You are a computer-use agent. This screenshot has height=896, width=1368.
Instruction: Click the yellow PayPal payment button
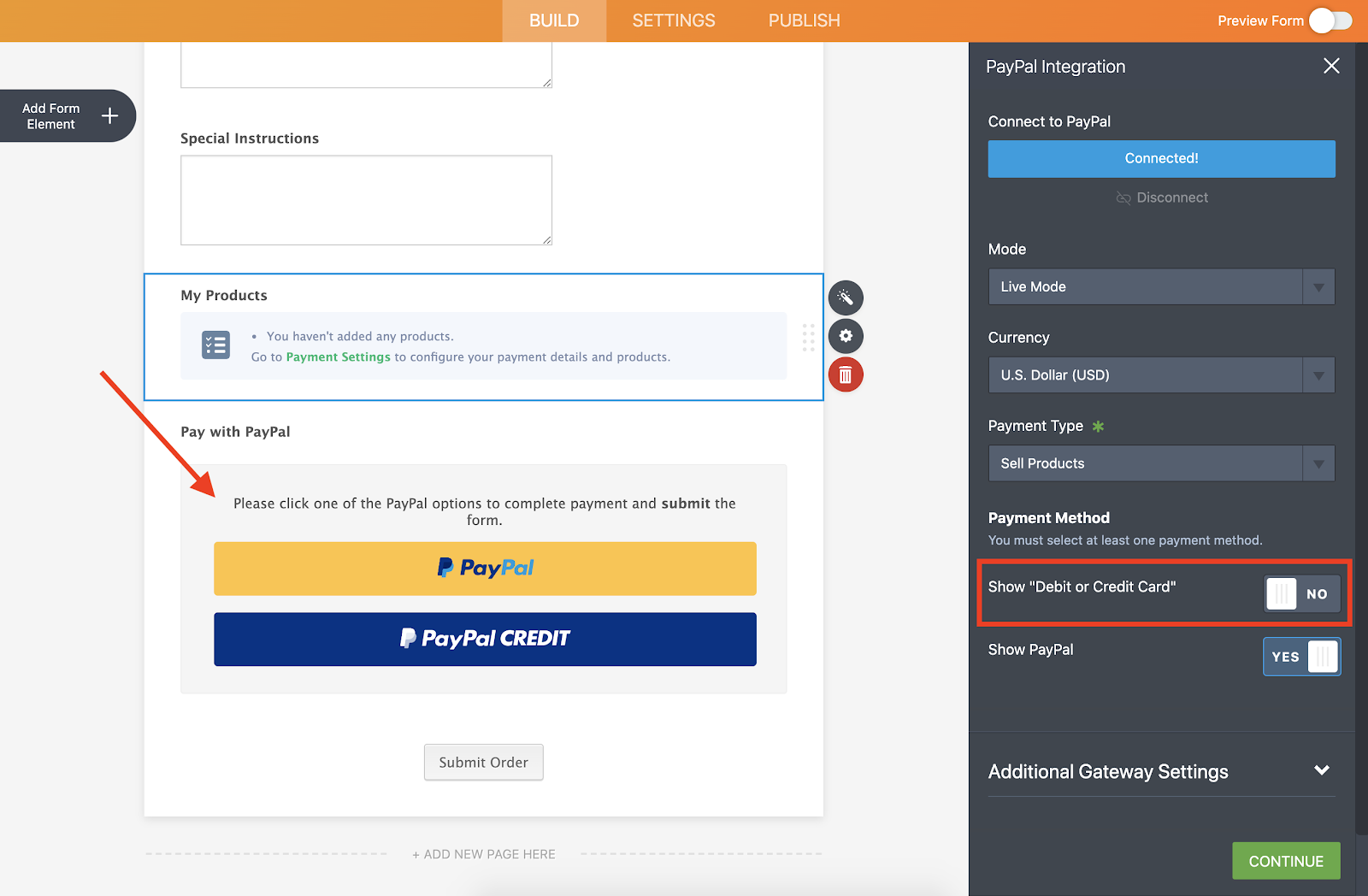coord(485,569)
